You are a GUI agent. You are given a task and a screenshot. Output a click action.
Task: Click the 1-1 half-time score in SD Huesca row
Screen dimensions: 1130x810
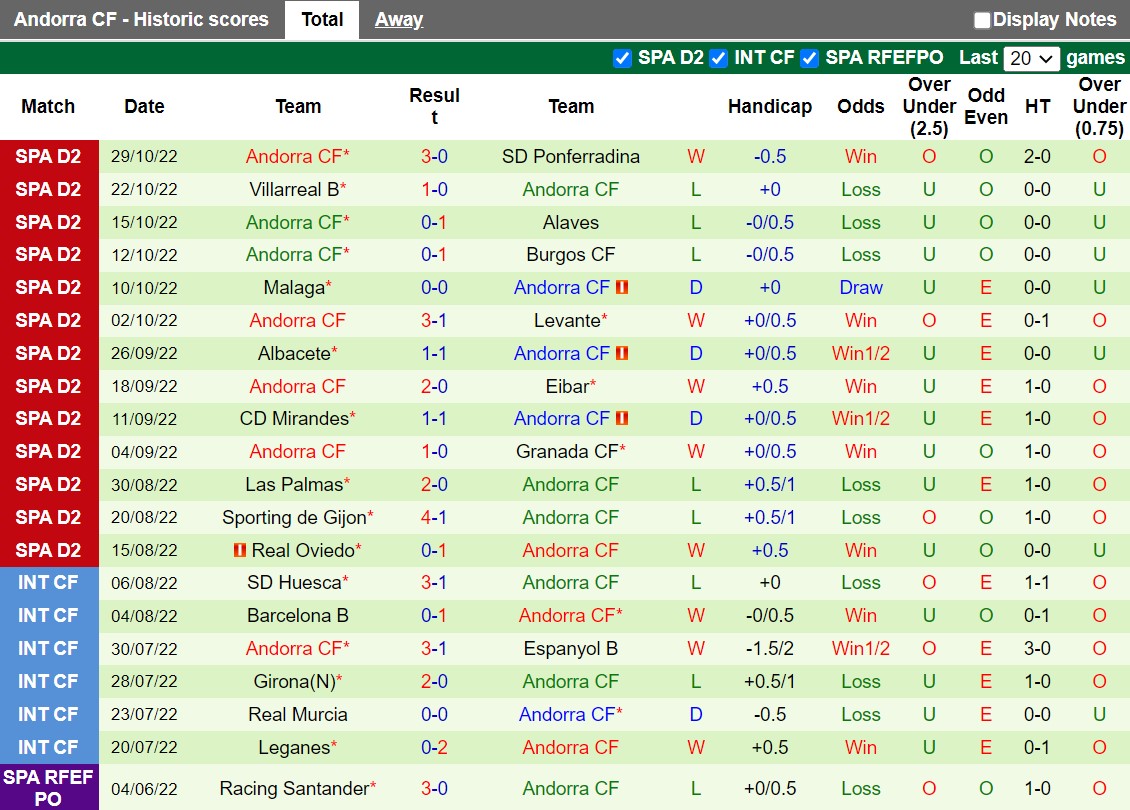coord(1037,582)
